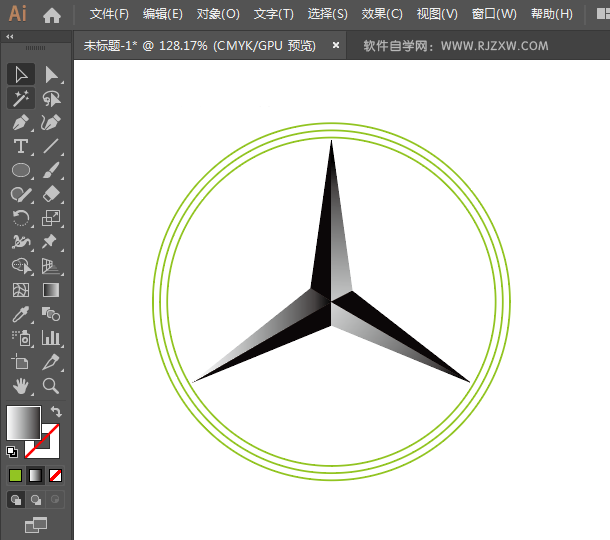Image resolution: width=610 pixels, height=540 pixels.
Task: Choose the Lasso tool
Action: click(51, 98)
